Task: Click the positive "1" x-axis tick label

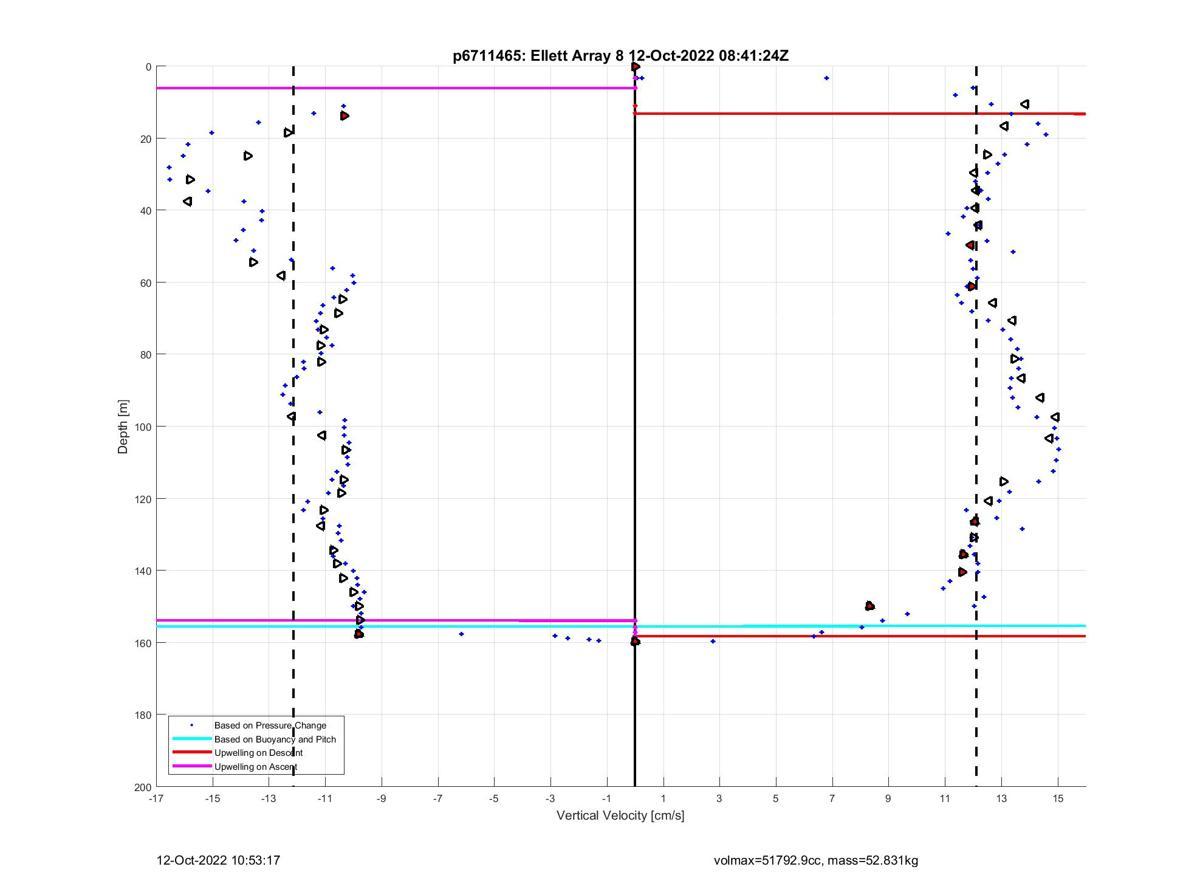Action: tap(663, 798)
